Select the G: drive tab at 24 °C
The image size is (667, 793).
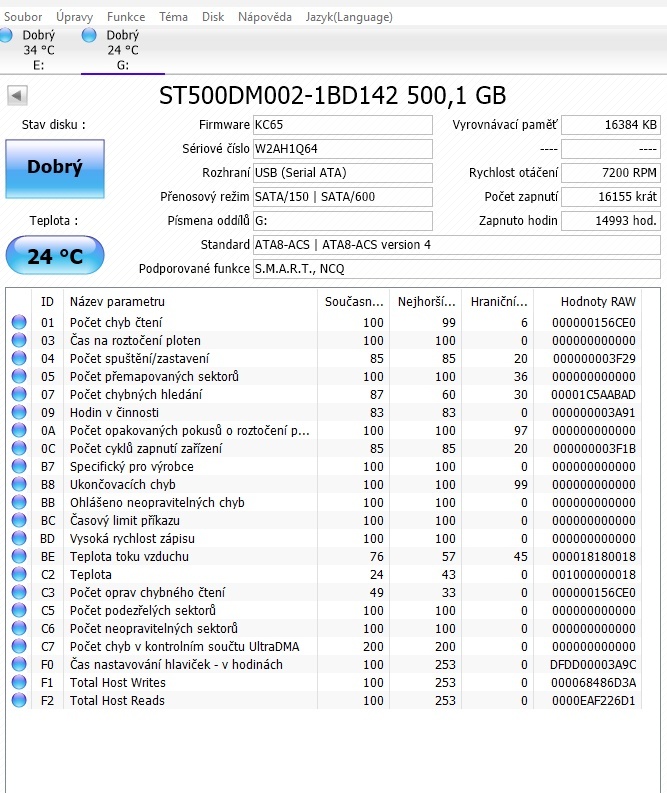point(123,50)
